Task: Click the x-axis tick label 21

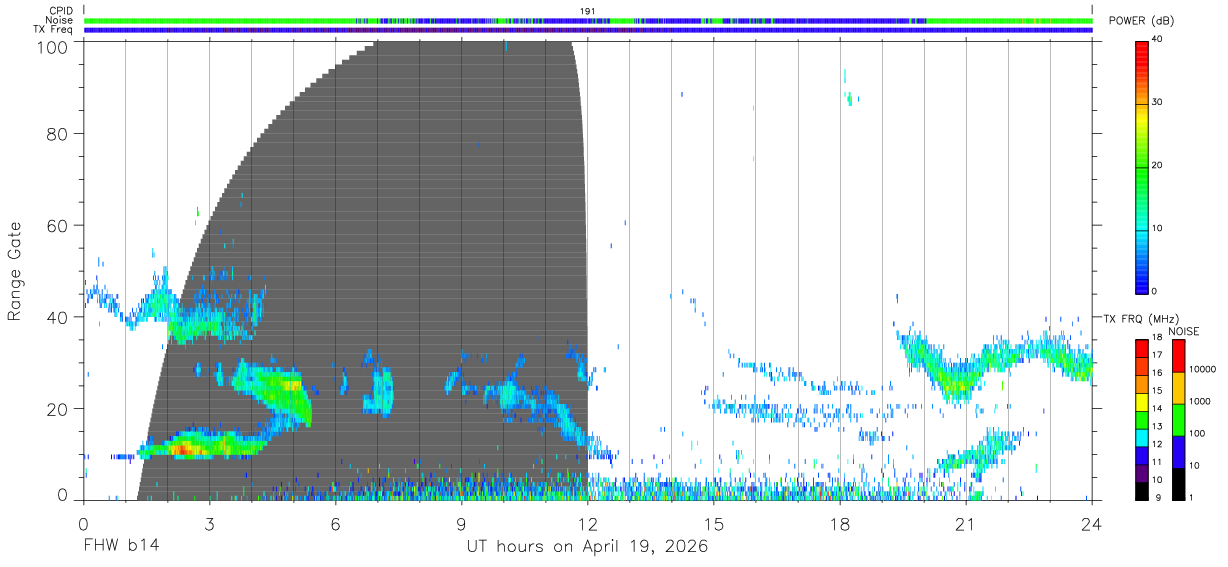Action: click(966, 523)
